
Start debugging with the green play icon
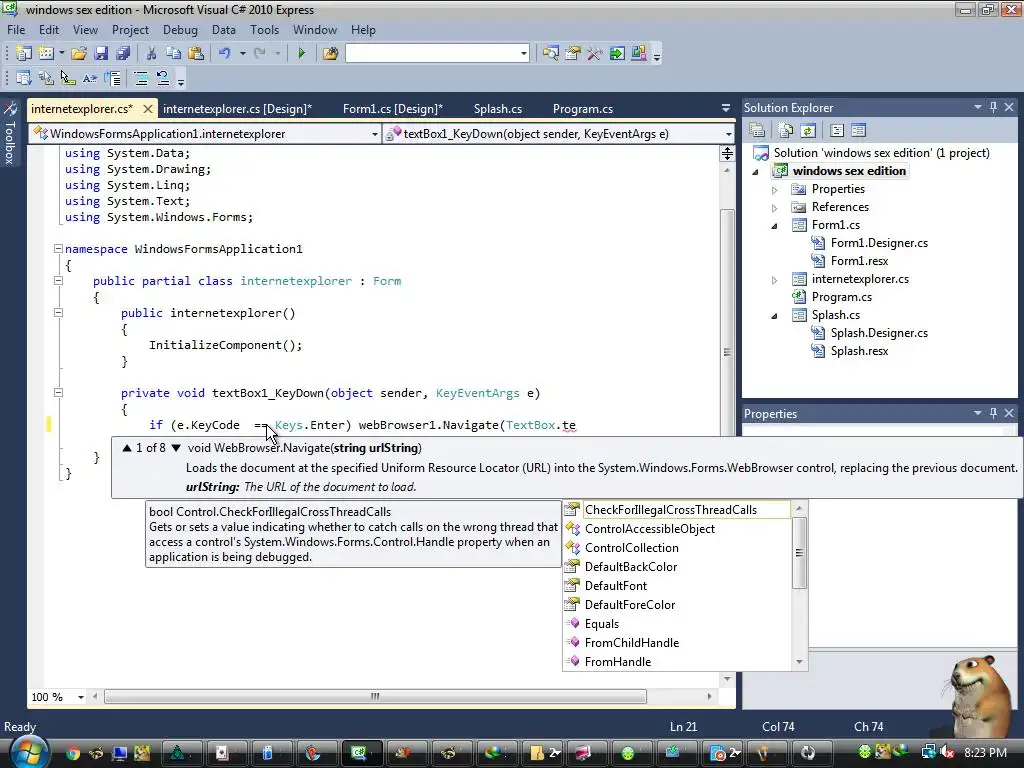pyautogui.click(x=301, y=54)
